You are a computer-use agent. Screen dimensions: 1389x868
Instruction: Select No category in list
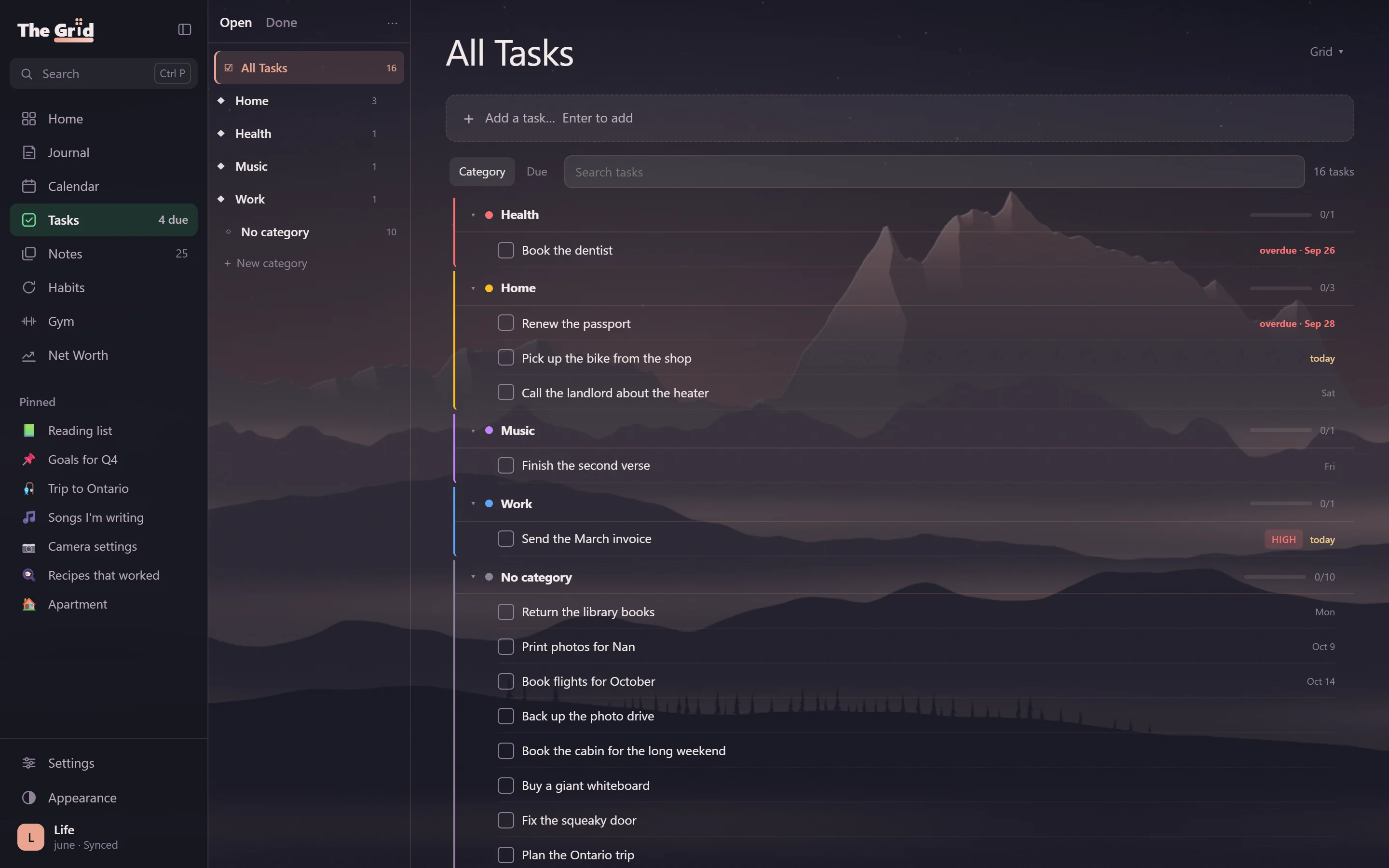tap(309, 232)
